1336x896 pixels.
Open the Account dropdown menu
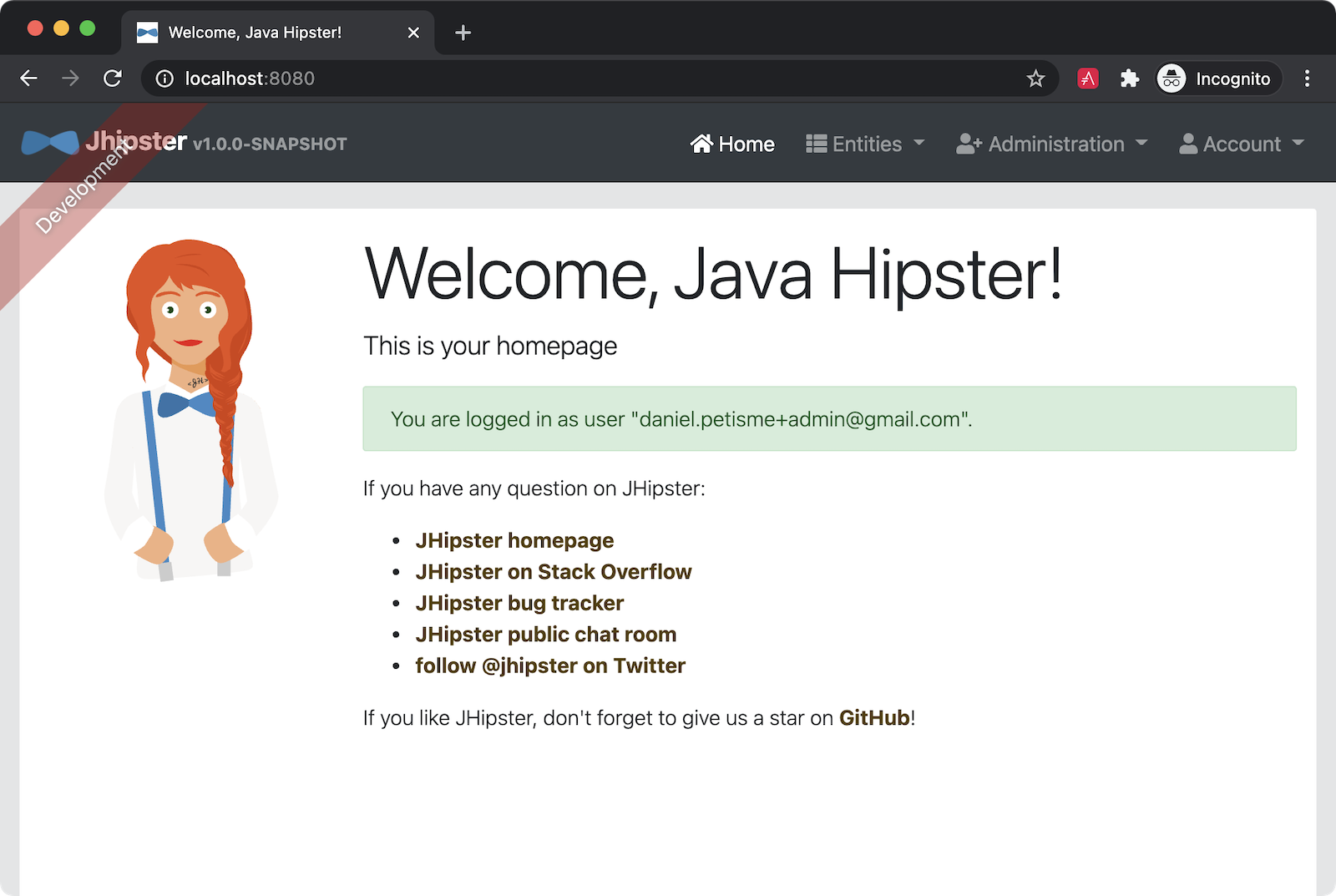[x=1241, y=144]
